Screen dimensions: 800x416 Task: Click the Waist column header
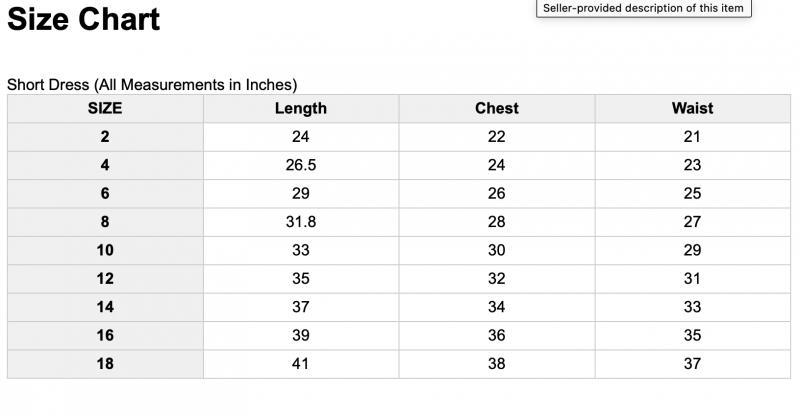coord(693,108)
